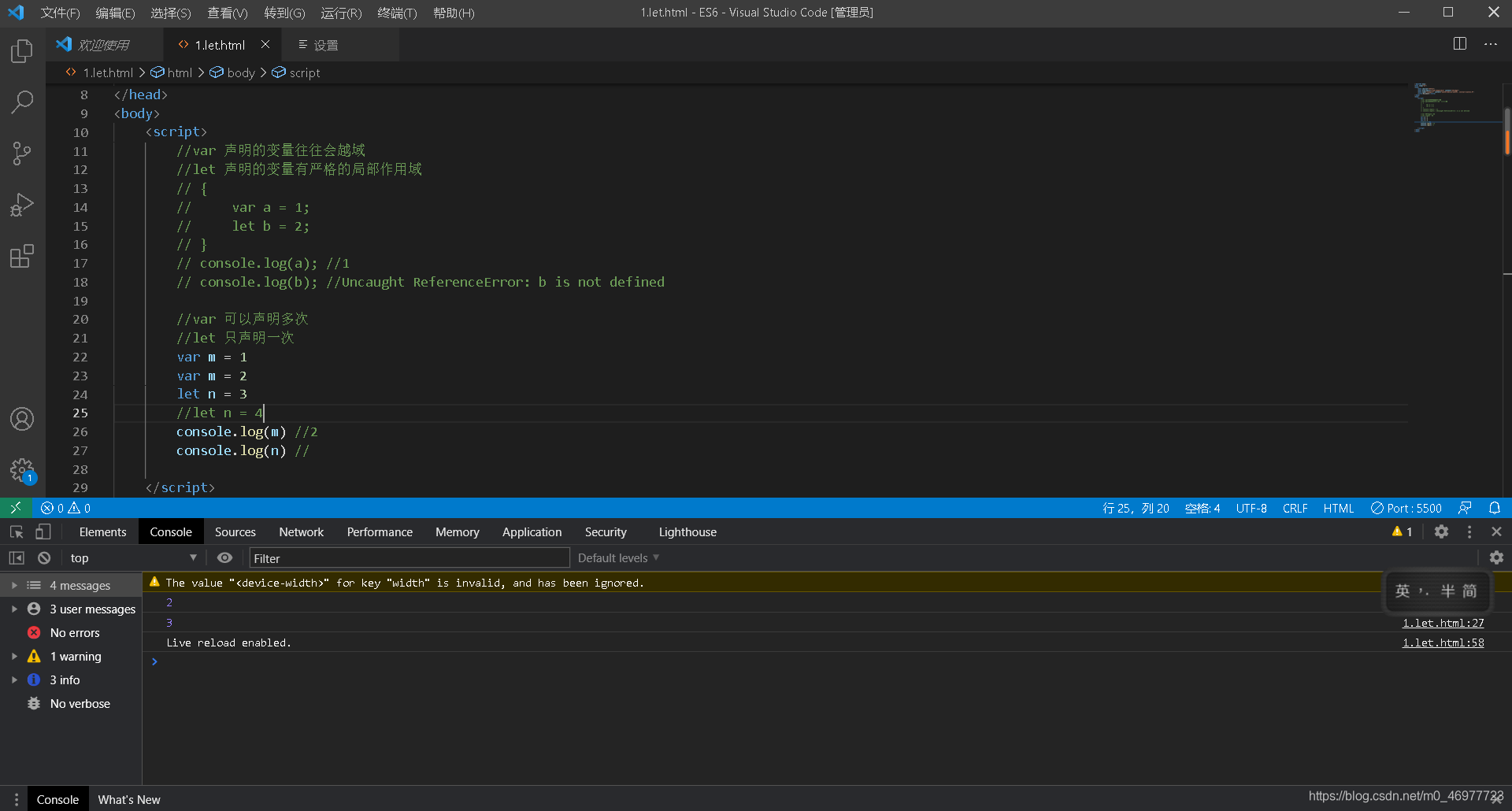Click the feedback icon in status bar

click(1465, 508)
